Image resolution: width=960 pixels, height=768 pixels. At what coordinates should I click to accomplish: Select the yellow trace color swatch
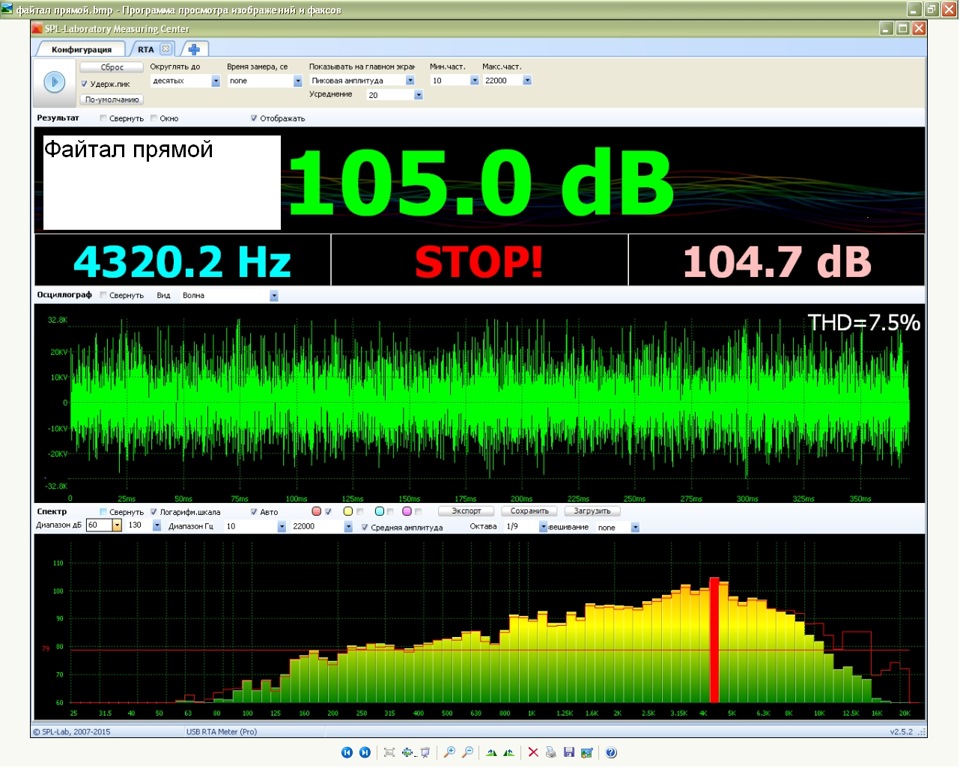tap(348, 511)
